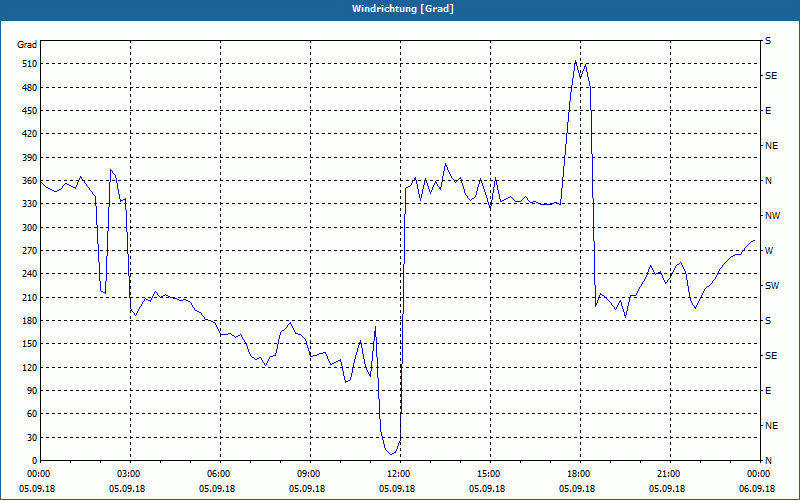Click the 180 left axis label
The width and height of the screenshot is (800, 500).
[x=30, y=321]
